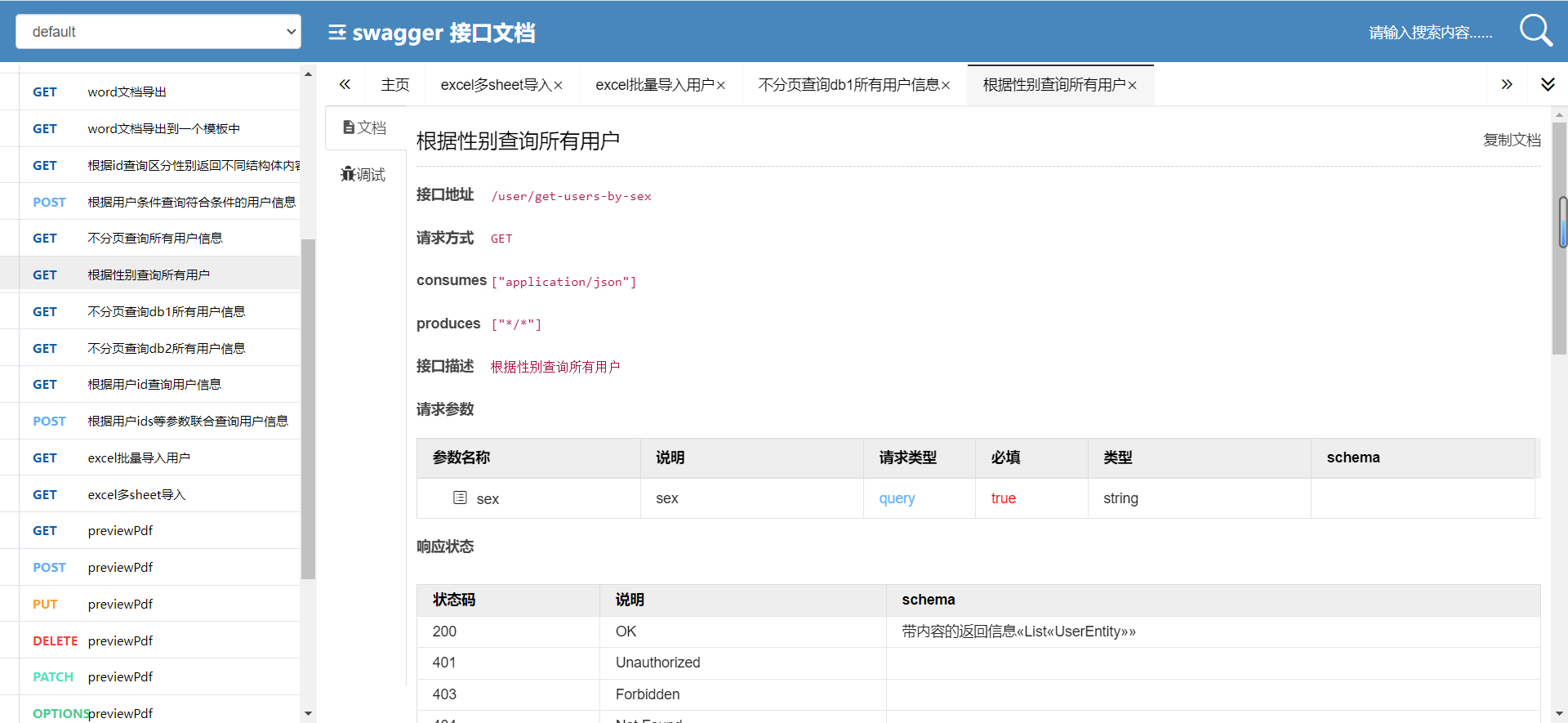Focus the search input field in header
This screenshot has width=1568, height=723.
click(x=1431, y=33)
